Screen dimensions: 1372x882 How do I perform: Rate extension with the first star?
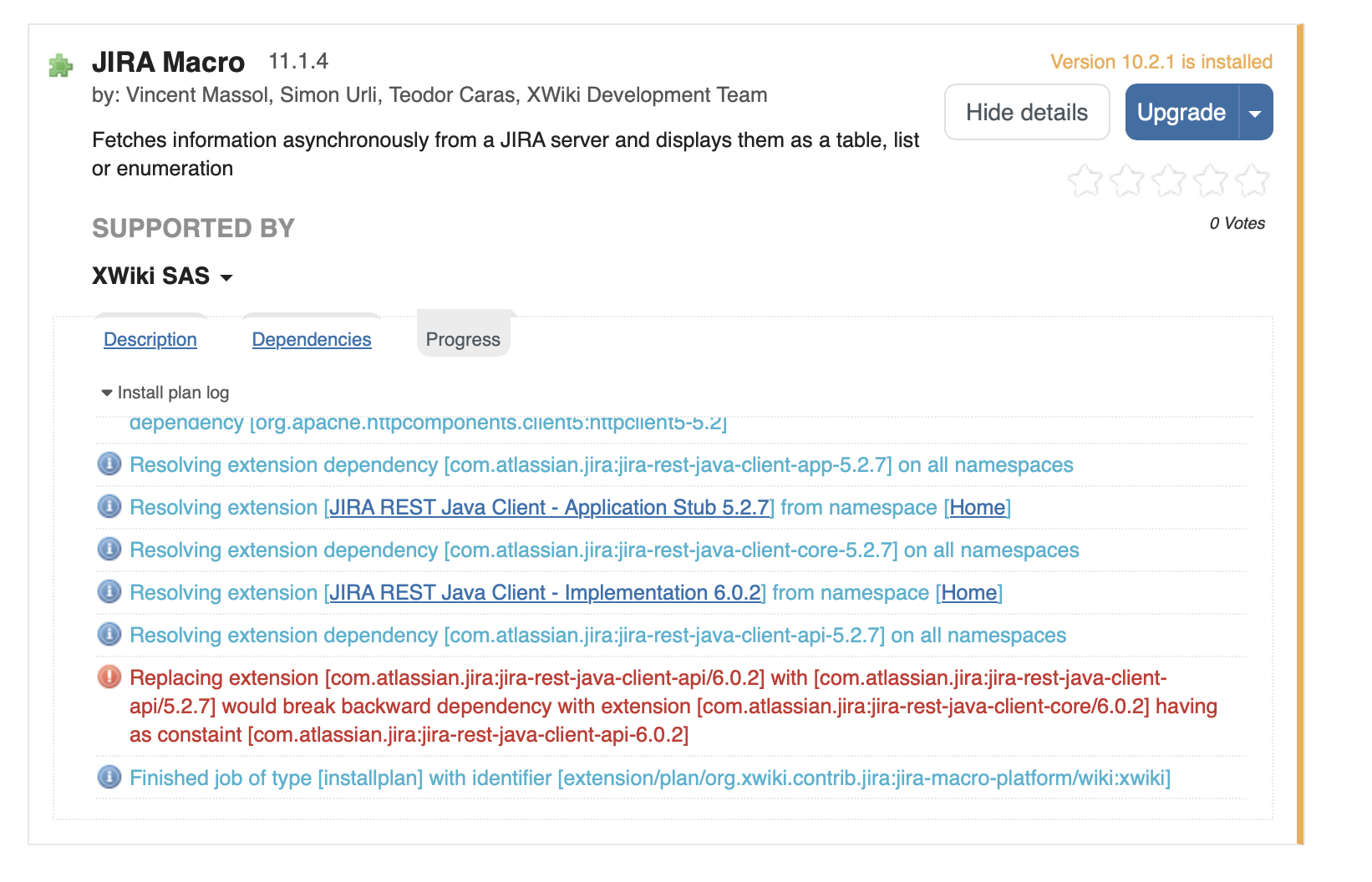tap(1085, 180)
